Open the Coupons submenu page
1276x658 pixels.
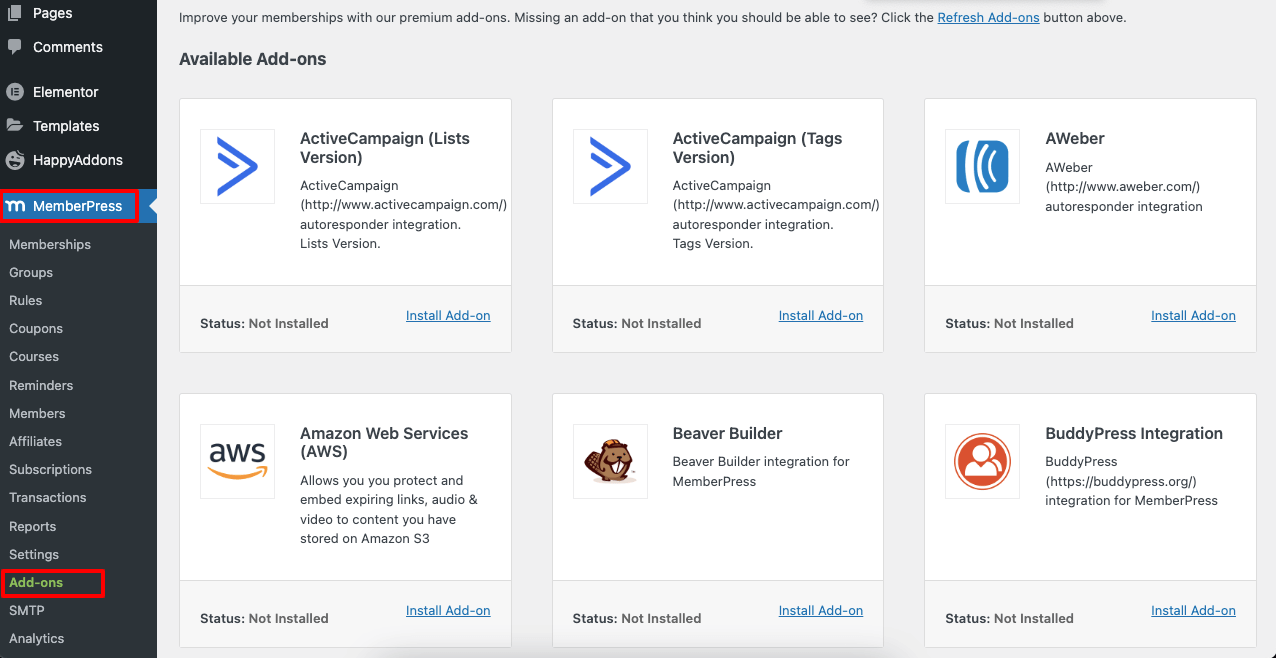click(x=36, y=328)
